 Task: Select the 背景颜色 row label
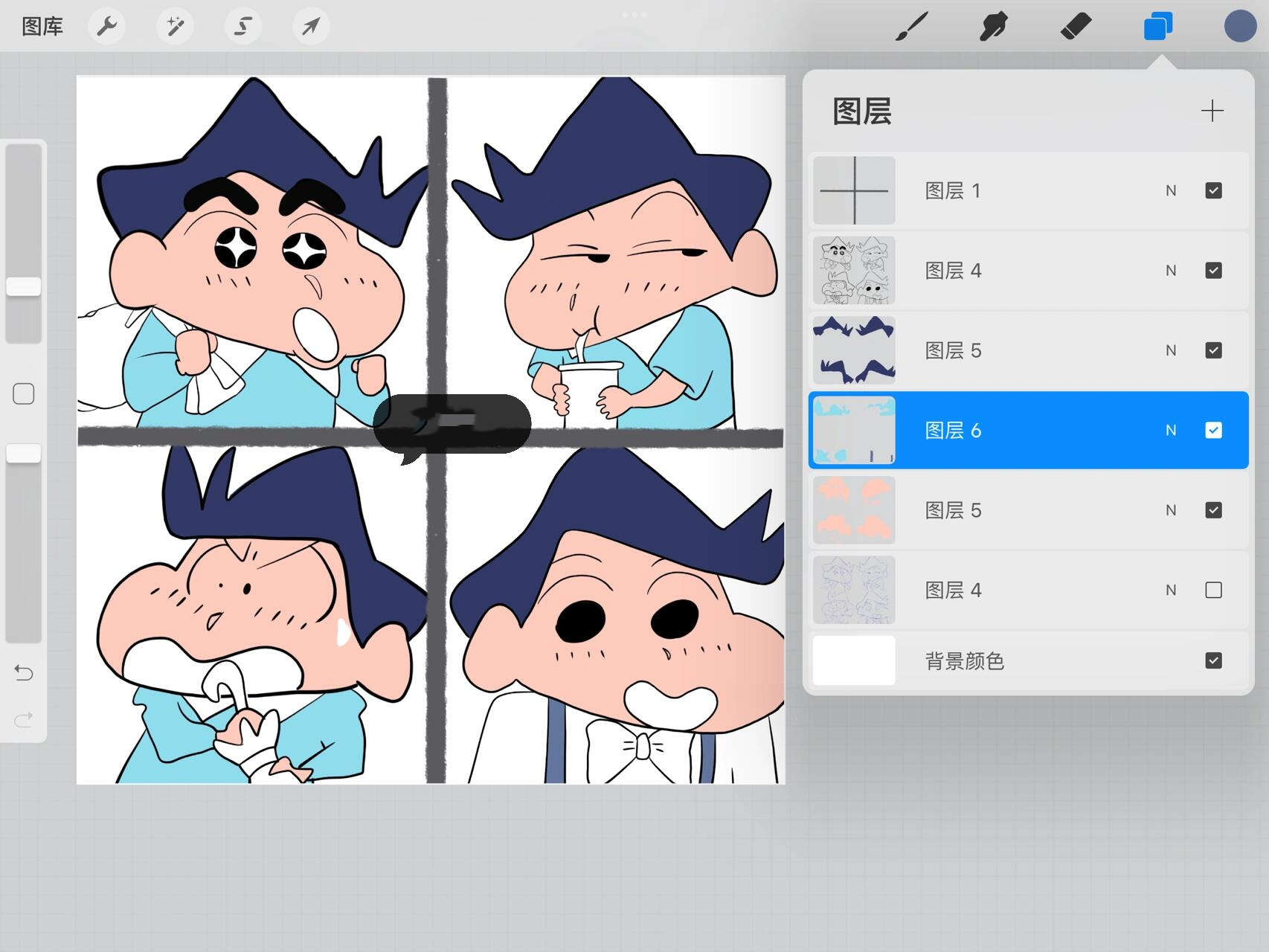tap(965, 661)
